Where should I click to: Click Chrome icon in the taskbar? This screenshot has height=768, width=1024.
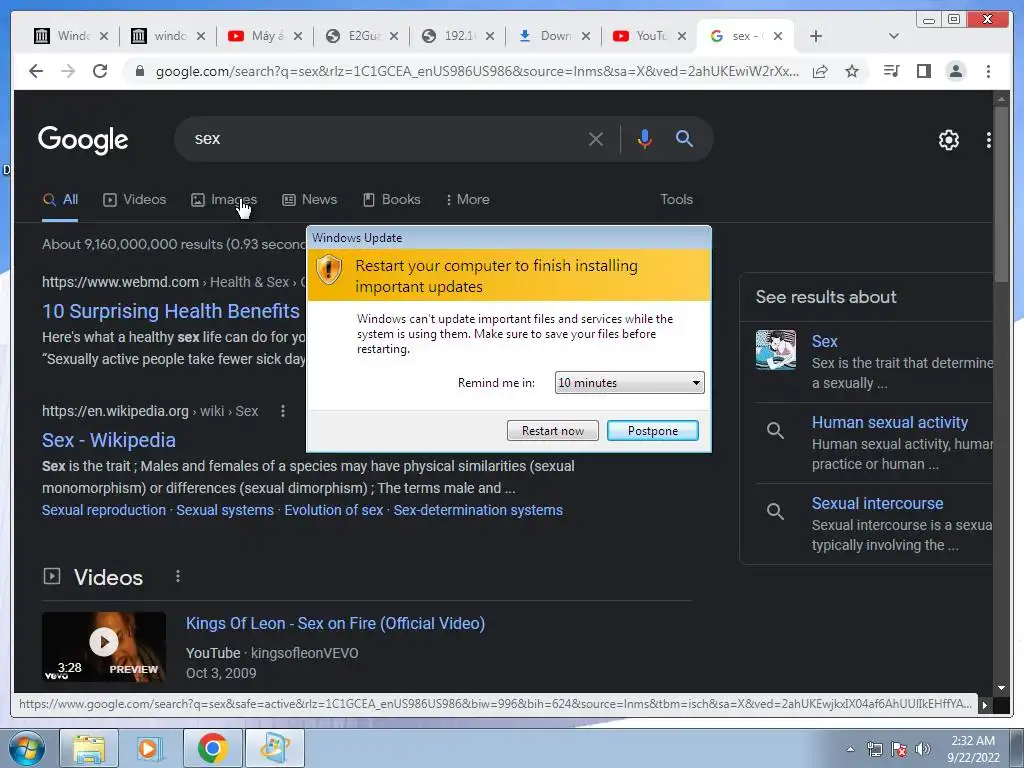point(213,748)
